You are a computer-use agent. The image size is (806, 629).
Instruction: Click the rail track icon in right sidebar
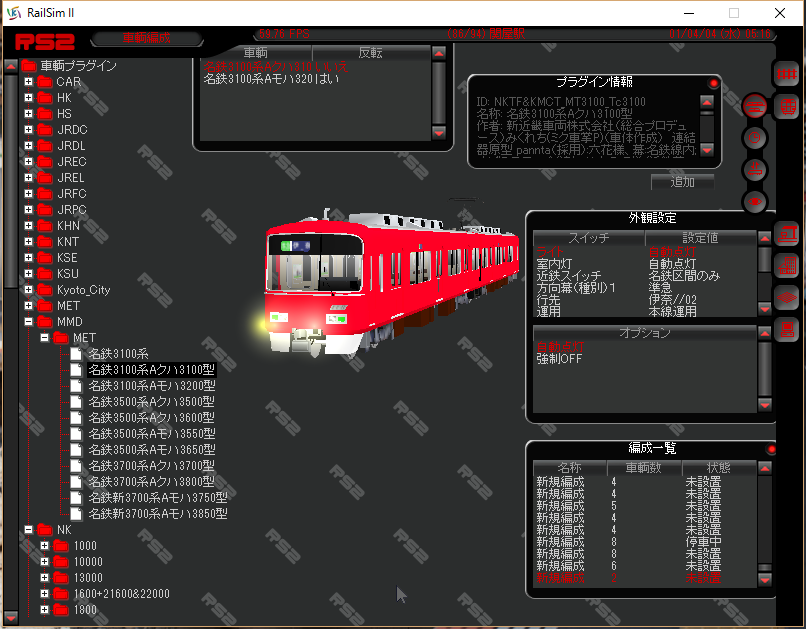pyautogui.click(x=787, y=74)
